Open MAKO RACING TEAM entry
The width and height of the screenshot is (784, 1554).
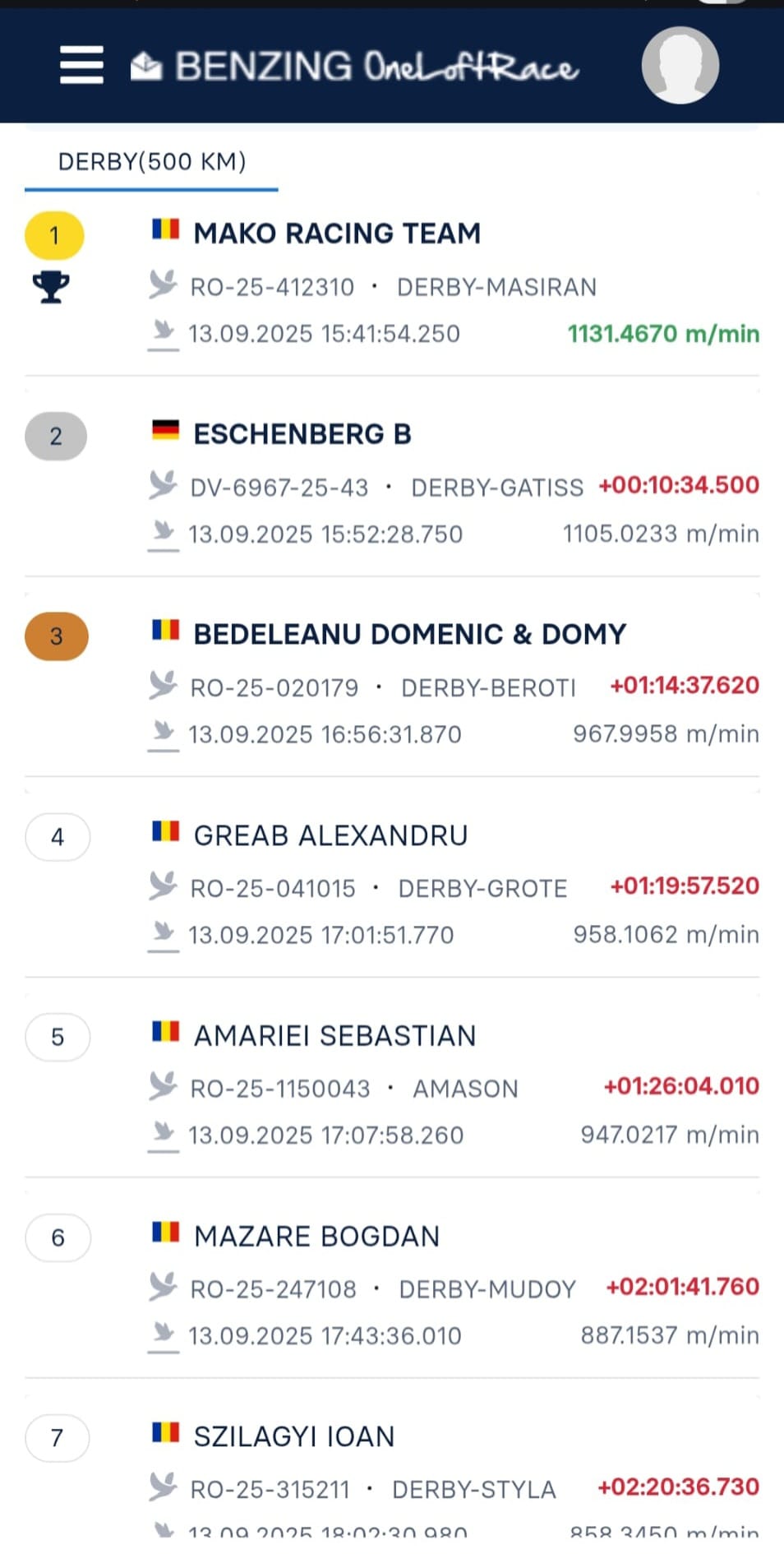337,234
